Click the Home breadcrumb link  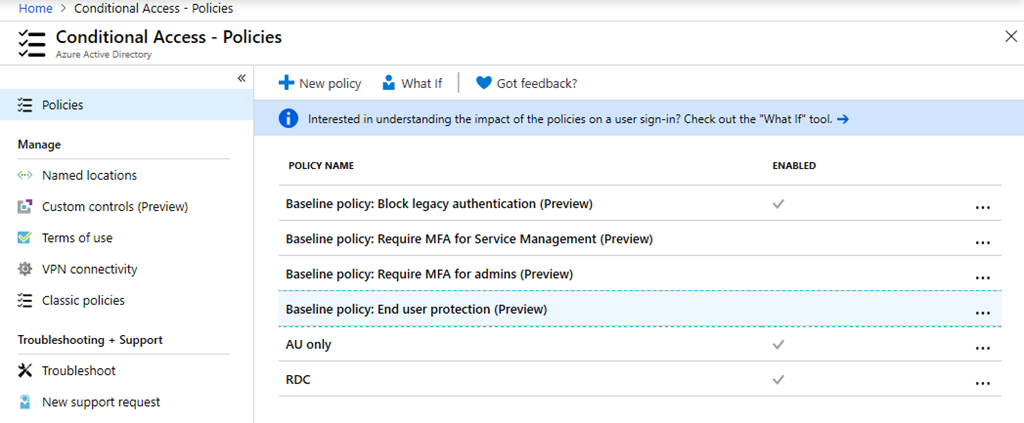[x=35, y=8]
